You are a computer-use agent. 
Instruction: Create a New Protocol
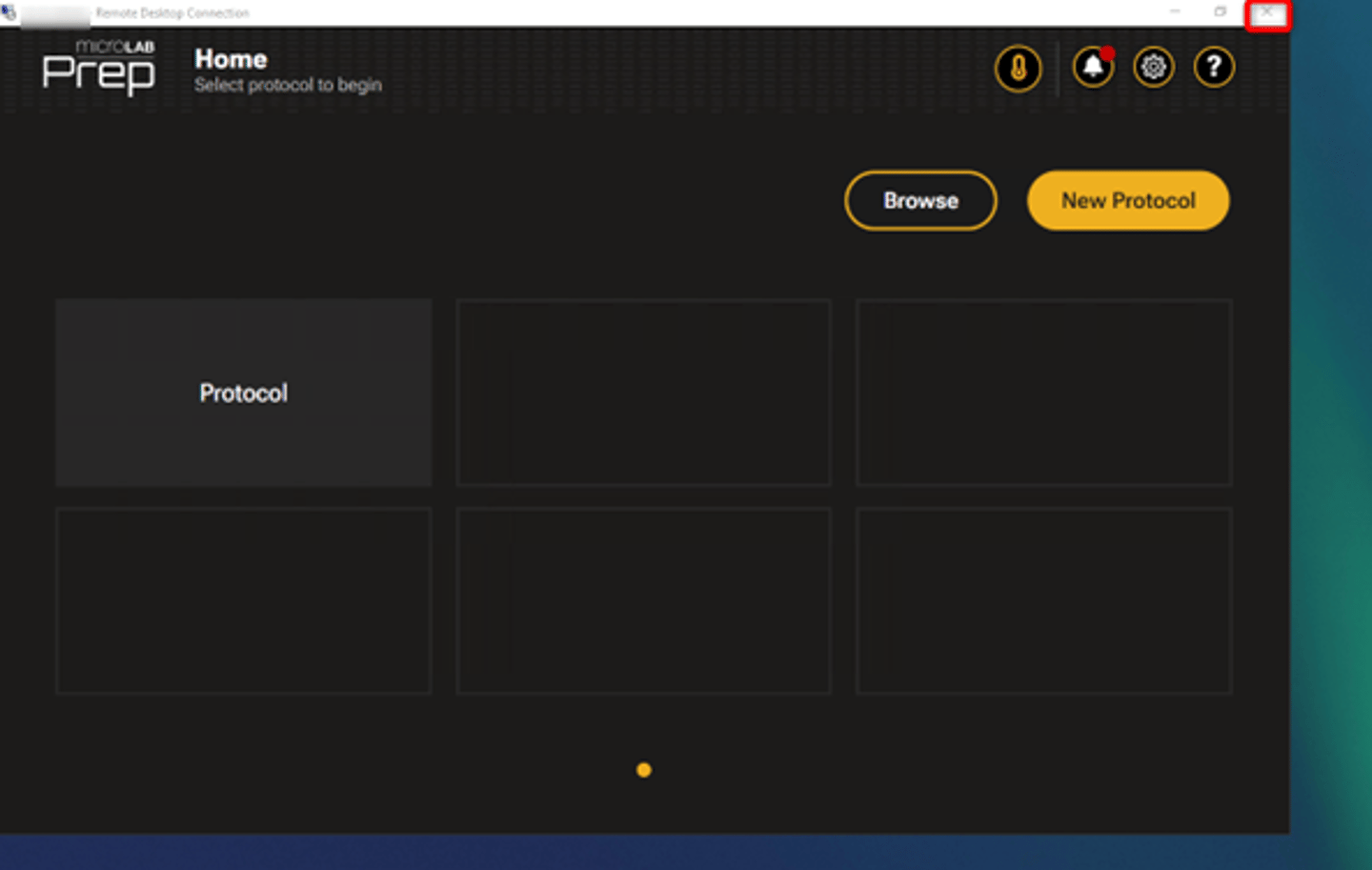[1128, 200]
